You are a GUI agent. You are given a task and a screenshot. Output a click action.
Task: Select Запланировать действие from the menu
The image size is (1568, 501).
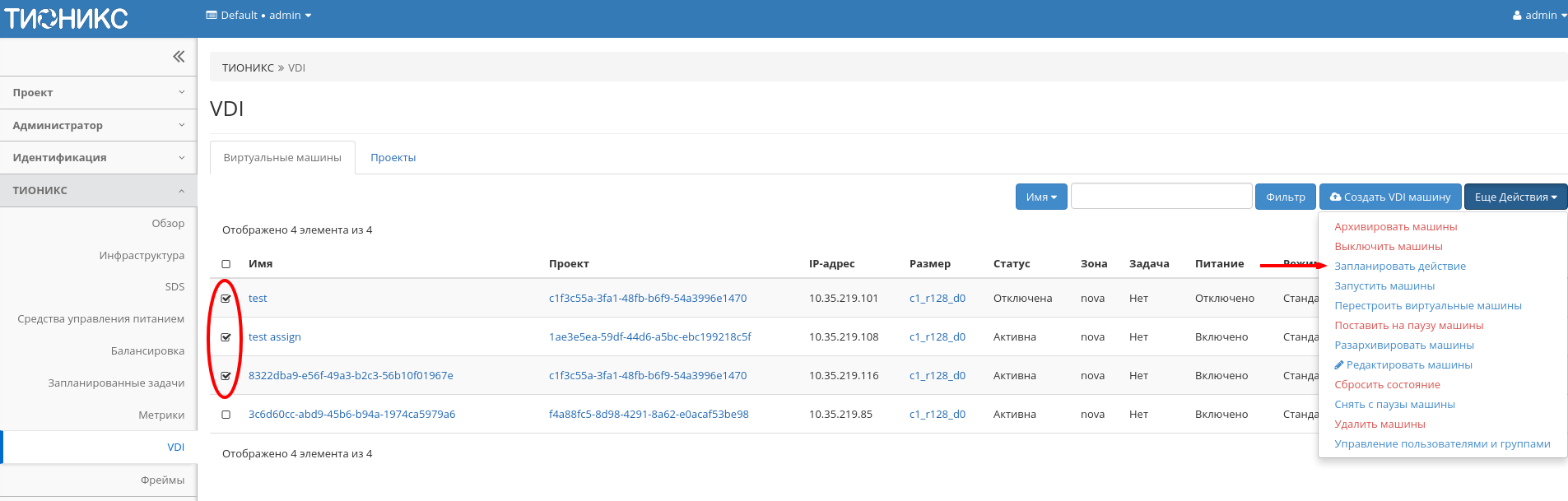[1399, 267]
